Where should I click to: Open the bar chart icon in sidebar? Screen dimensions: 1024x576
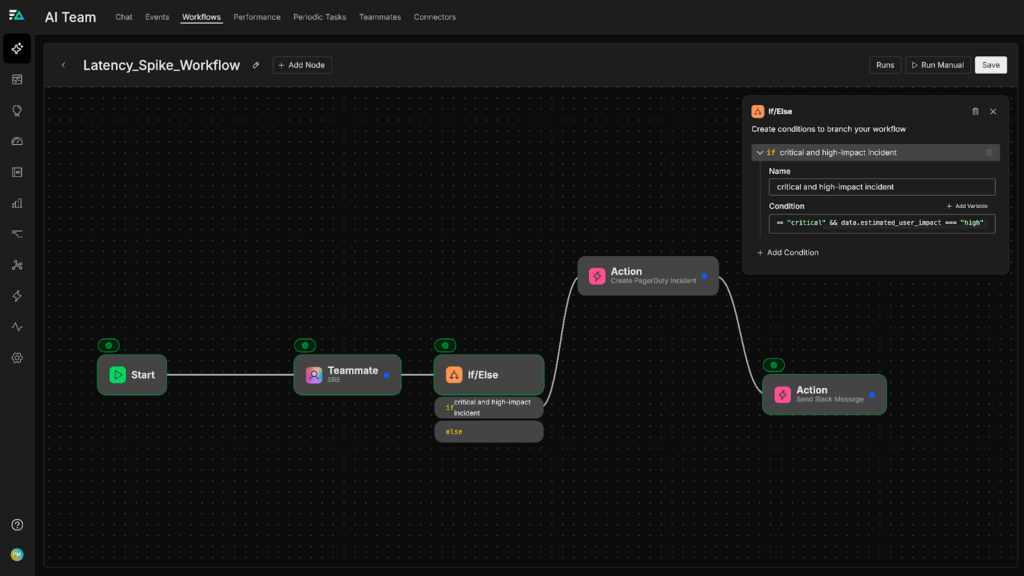(17, 203)
